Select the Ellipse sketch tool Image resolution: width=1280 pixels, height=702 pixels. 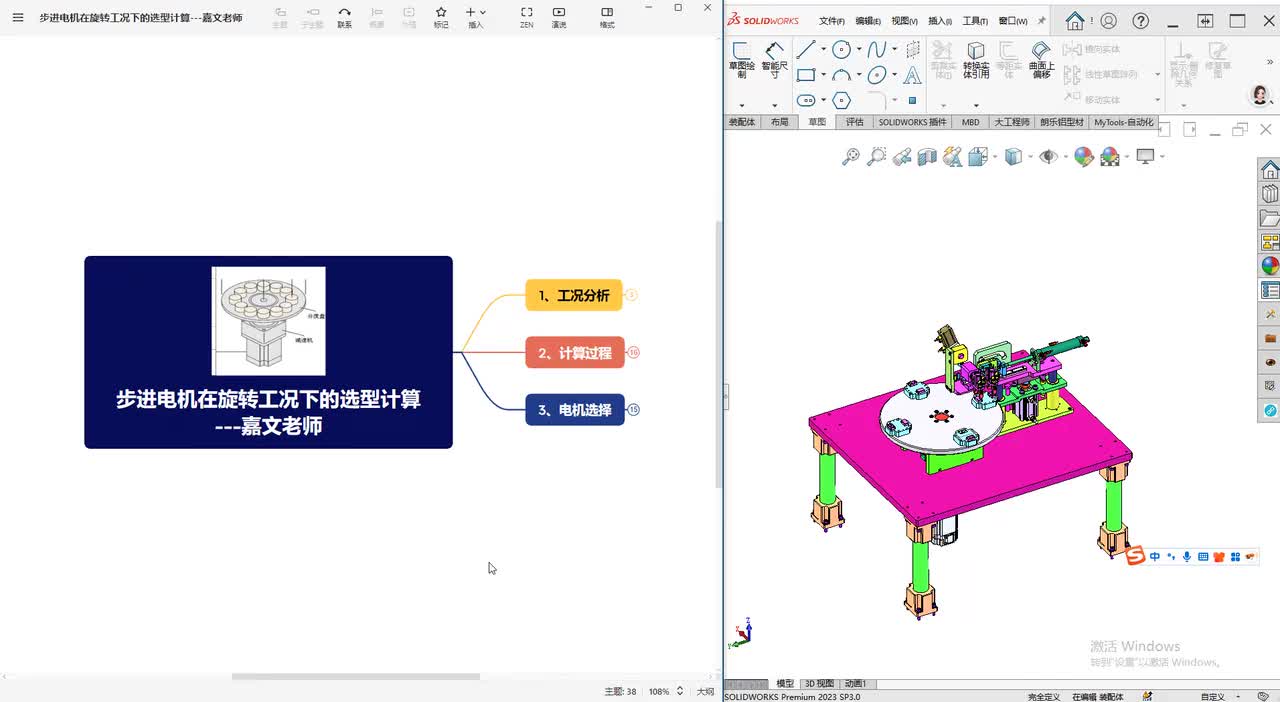876,75
